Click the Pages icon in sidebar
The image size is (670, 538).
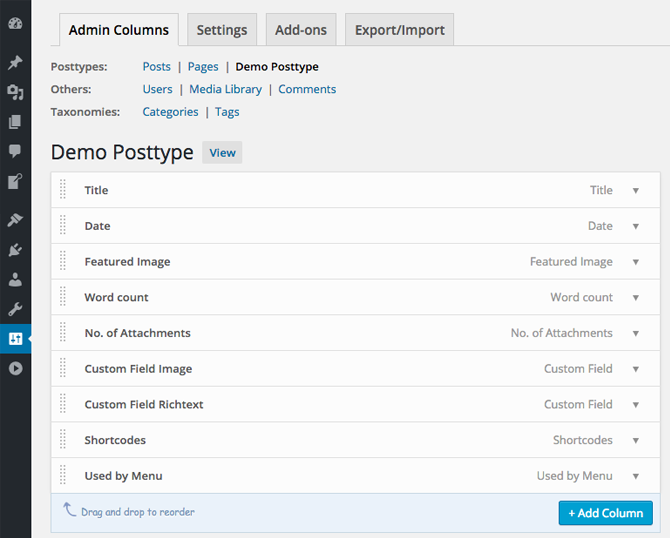tap(15, 122)
